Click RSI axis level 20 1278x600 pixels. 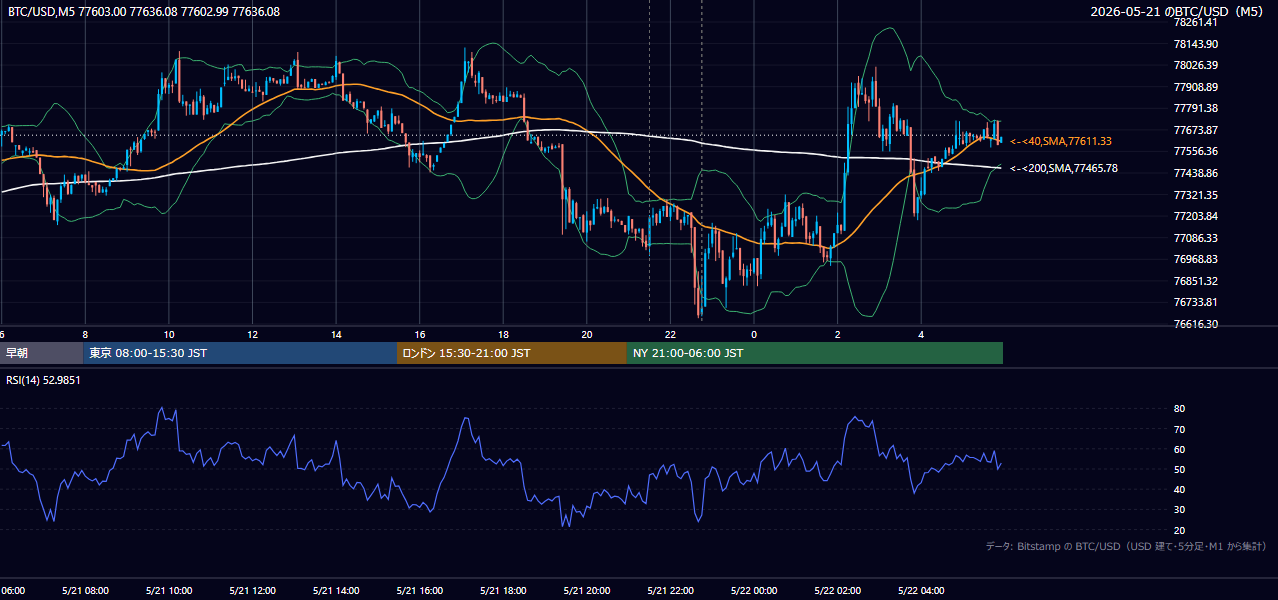pos(1179,530)
